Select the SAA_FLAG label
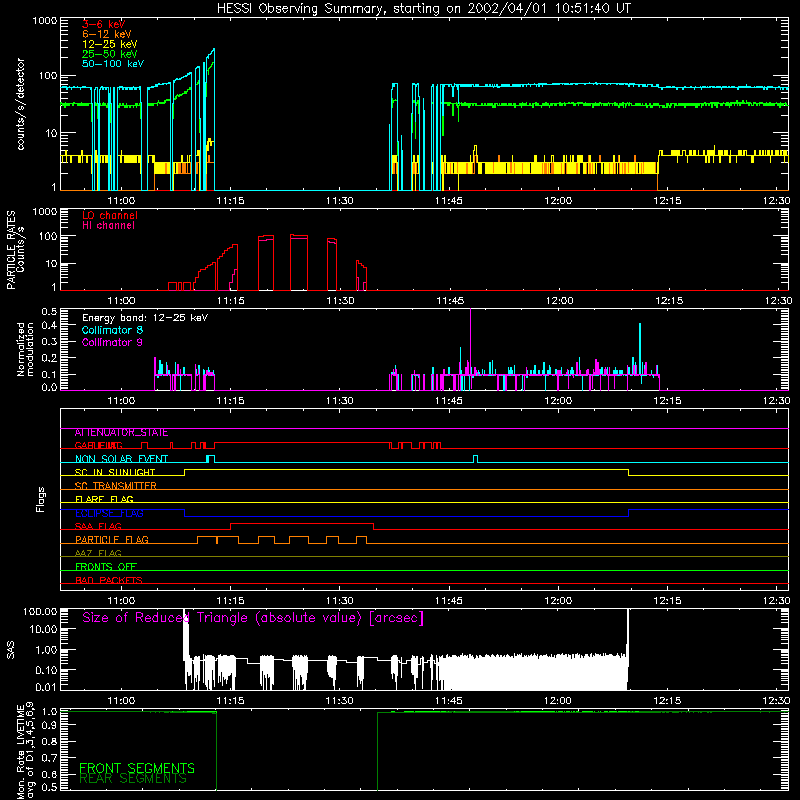The image size is (800, 800). tap(98, 527)
